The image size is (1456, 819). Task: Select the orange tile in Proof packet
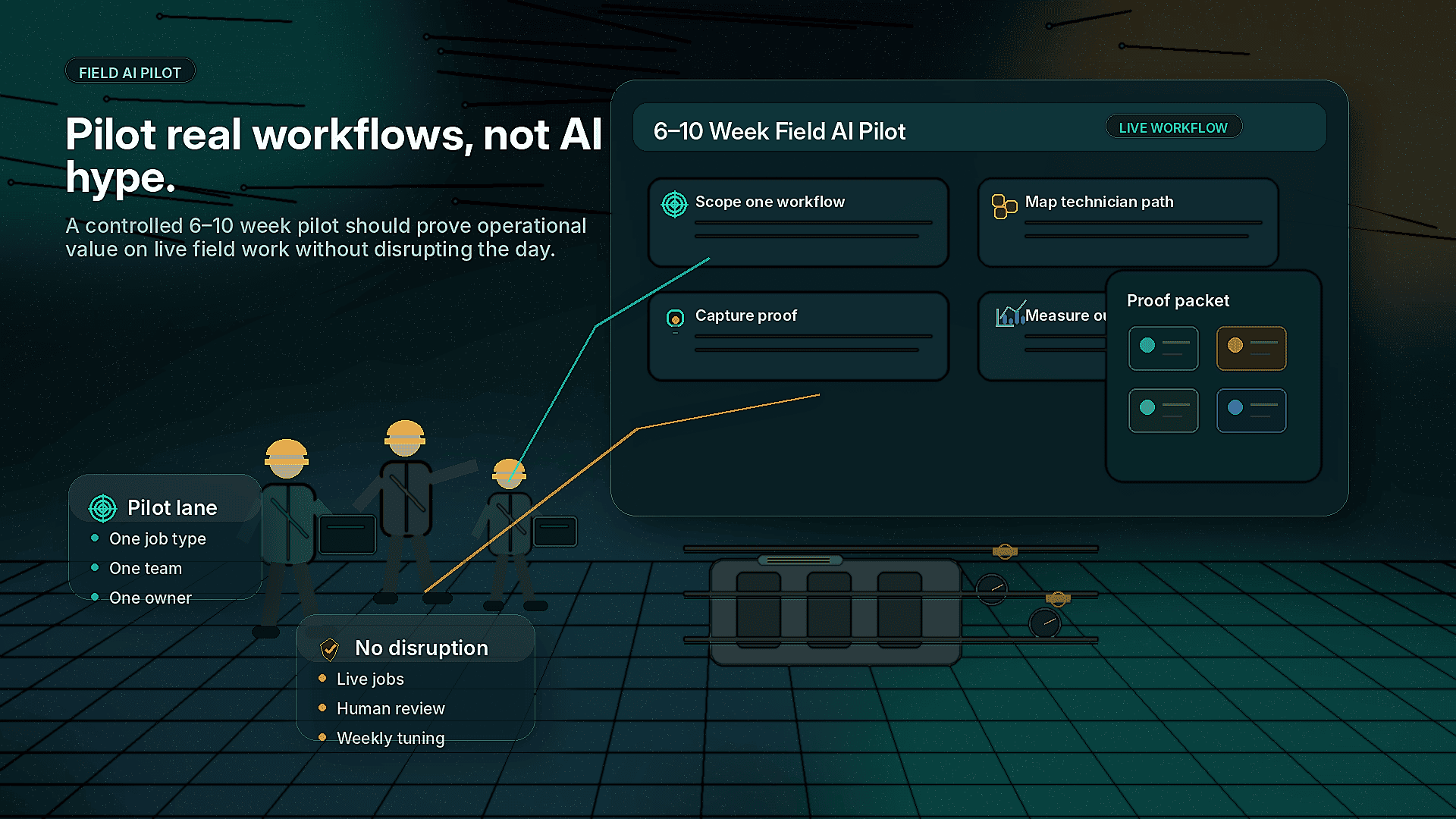pos(1251,348)
